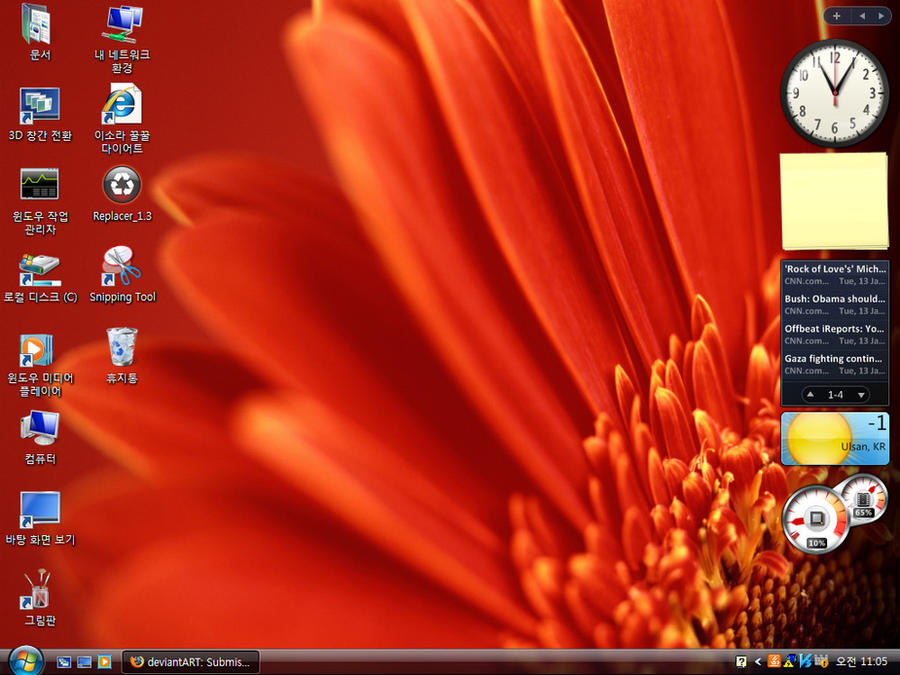The width and height of the screenshot is (900, 675).
Task: Click the analog clock gadget
Action: pos(835,93)
